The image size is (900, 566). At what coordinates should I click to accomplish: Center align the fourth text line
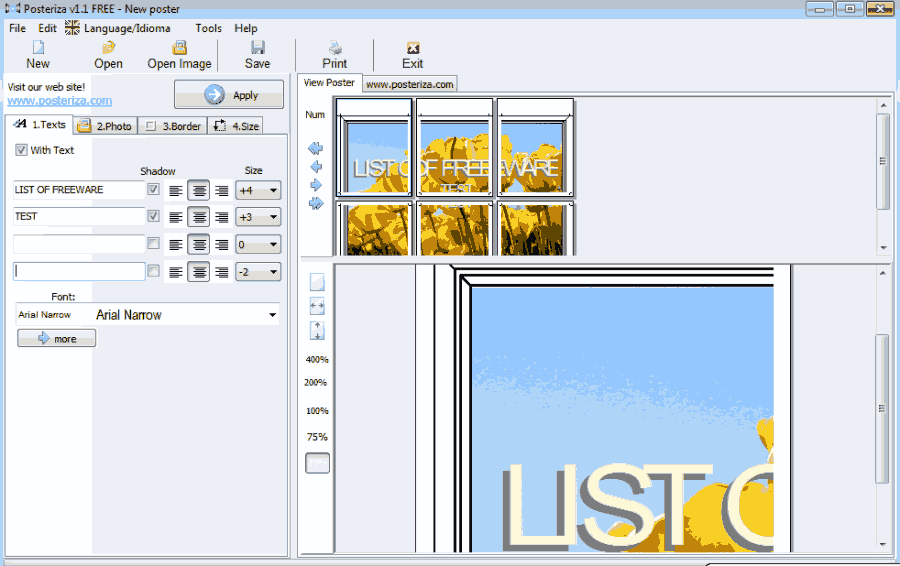point(199,272)
